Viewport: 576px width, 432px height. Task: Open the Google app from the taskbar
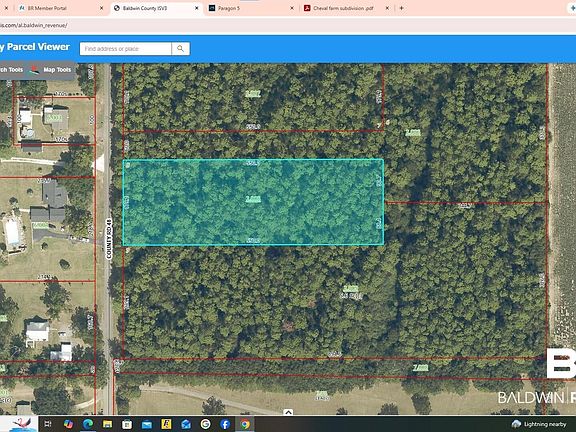point(205,424)
